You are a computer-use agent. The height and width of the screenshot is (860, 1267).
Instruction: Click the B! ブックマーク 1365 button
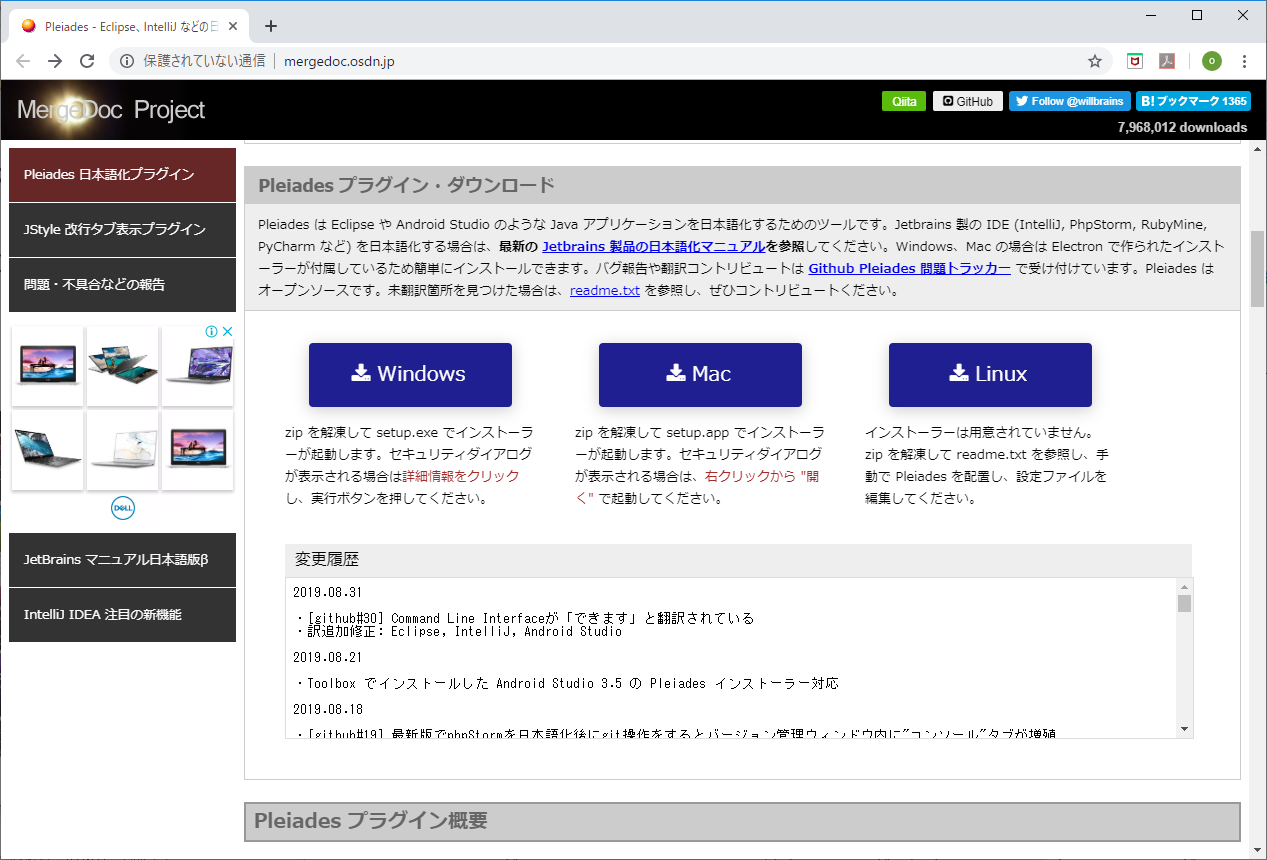[1193, 101]
